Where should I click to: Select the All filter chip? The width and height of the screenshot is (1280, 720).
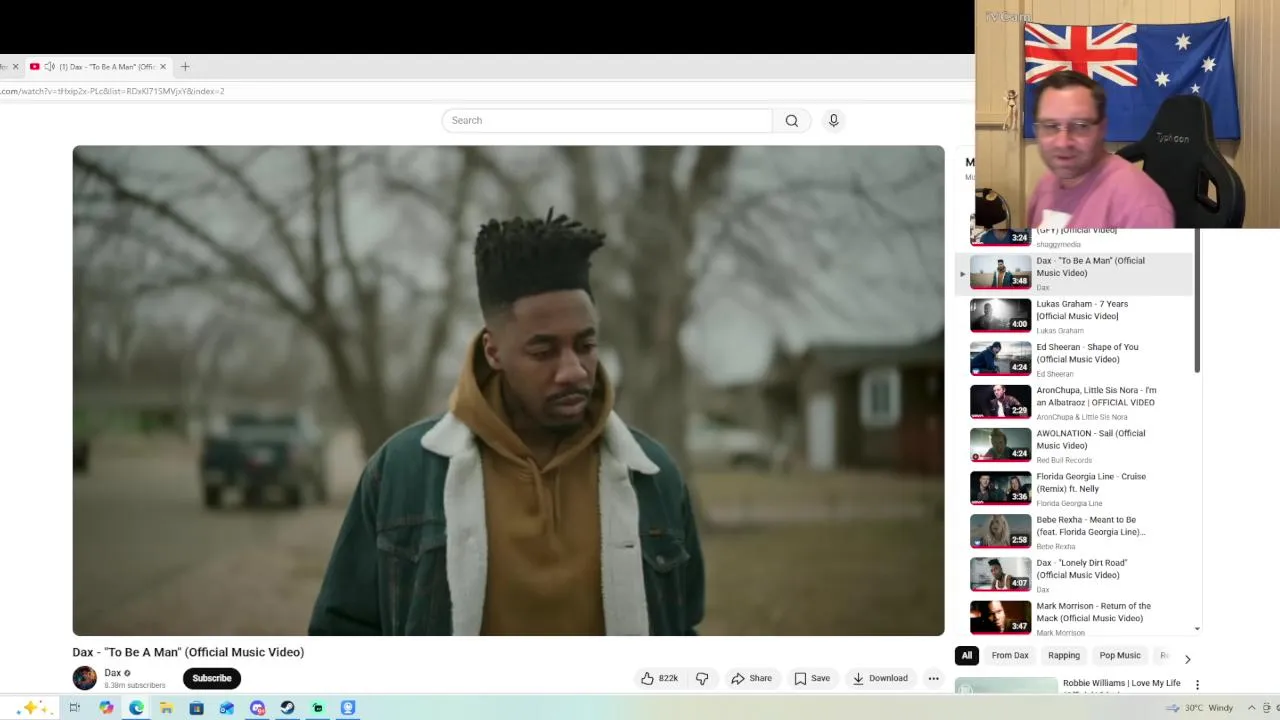[x=966, y=656]
